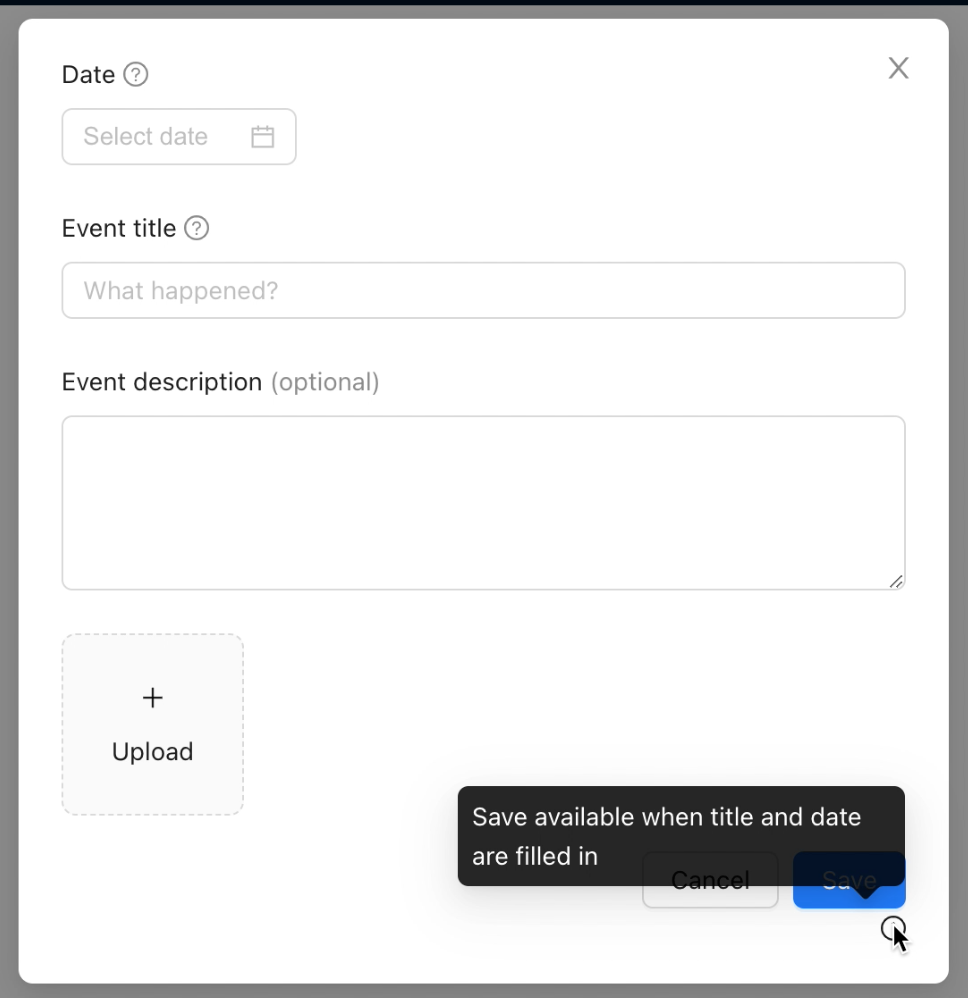Viewport: 968px width, 998px height.
Task: Click the resize handle of description box
Action: tap(896, 581)
